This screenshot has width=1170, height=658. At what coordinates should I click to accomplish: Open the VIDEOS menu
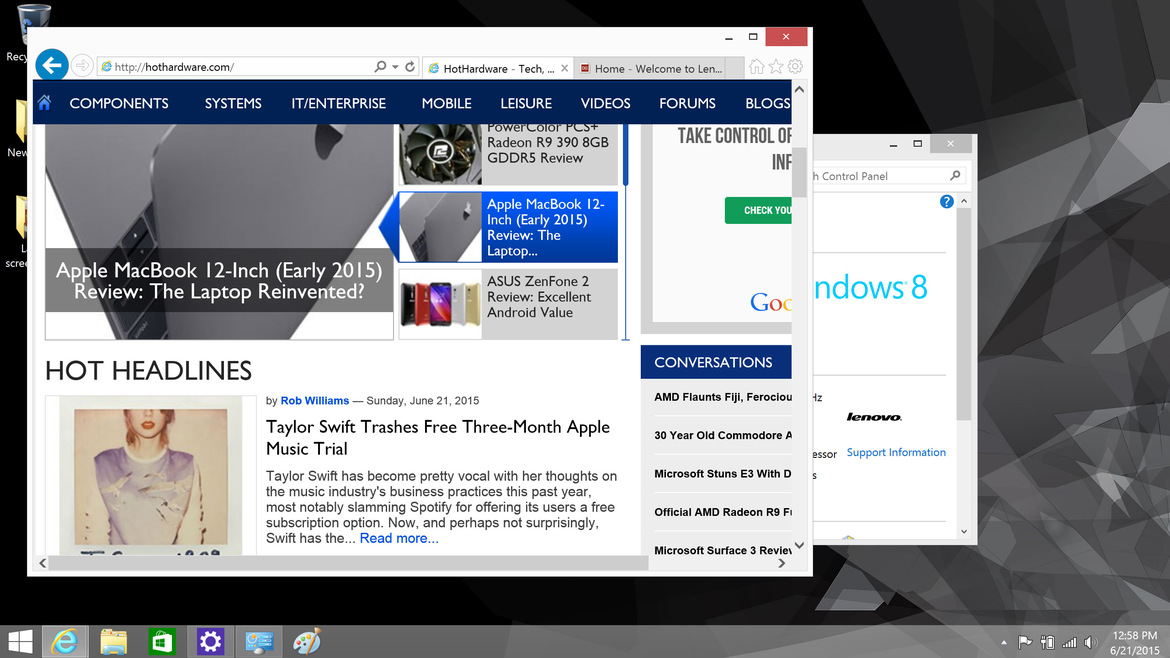(605, 103)
